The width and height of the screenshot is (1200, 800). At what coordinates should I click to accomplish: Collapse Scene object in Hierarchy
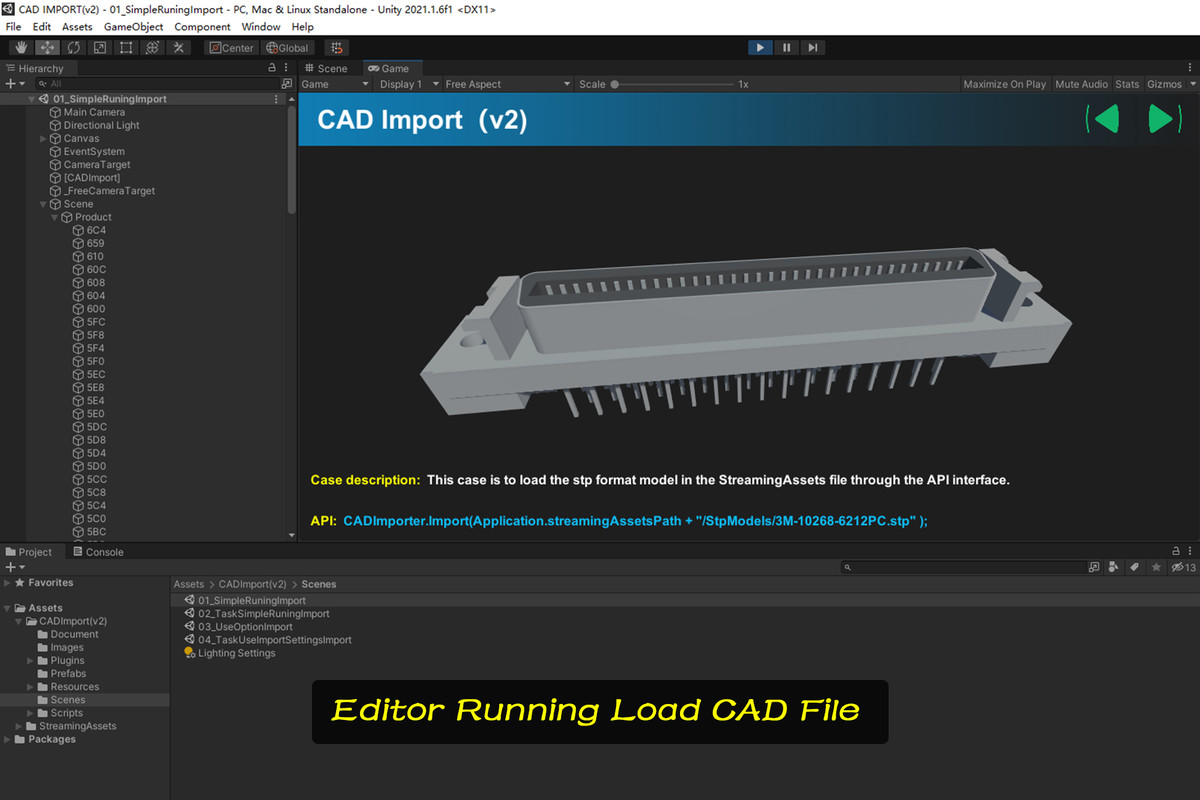pos(43,204)
